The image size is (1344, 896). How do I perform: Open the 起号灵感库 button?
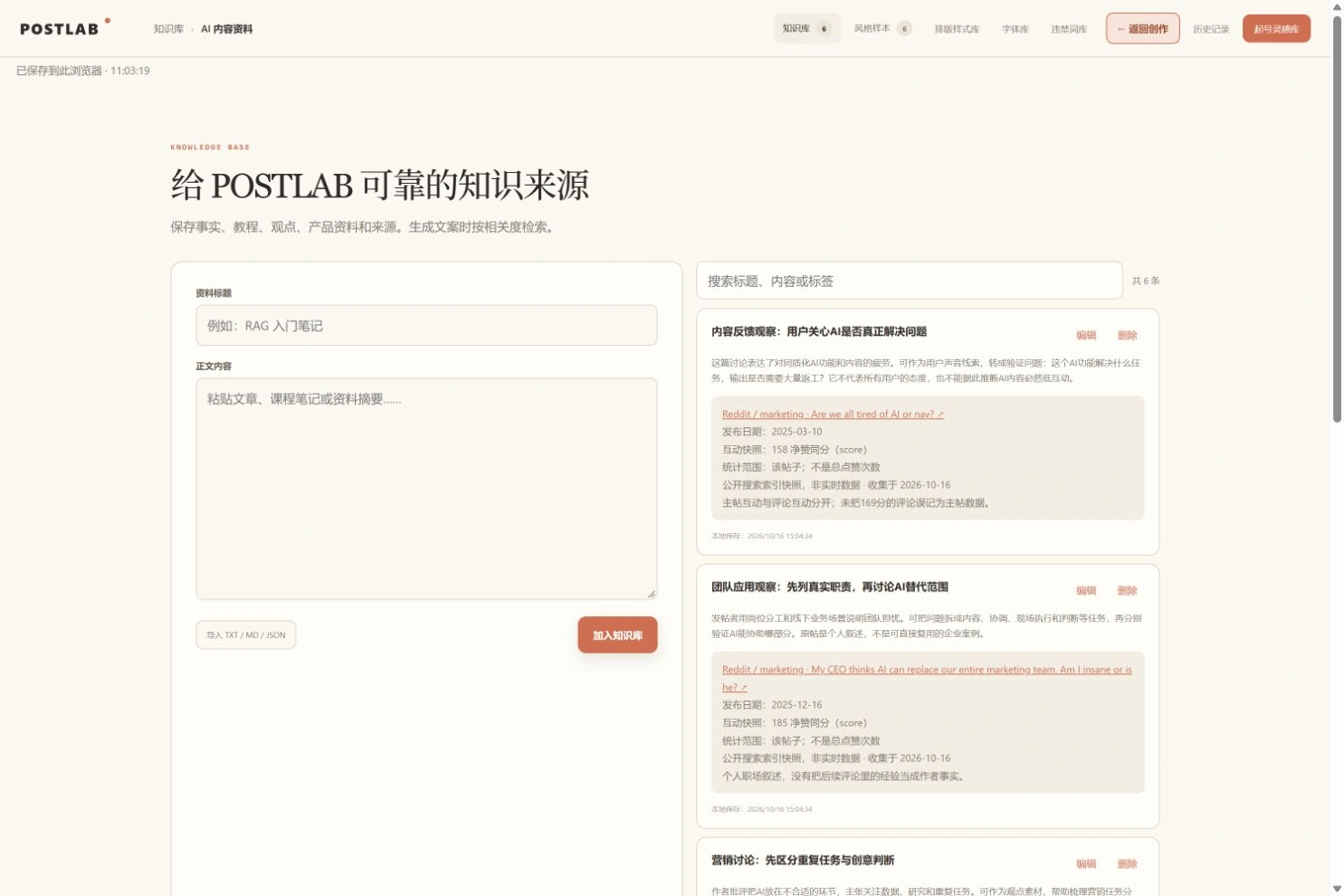[1276, 28]
